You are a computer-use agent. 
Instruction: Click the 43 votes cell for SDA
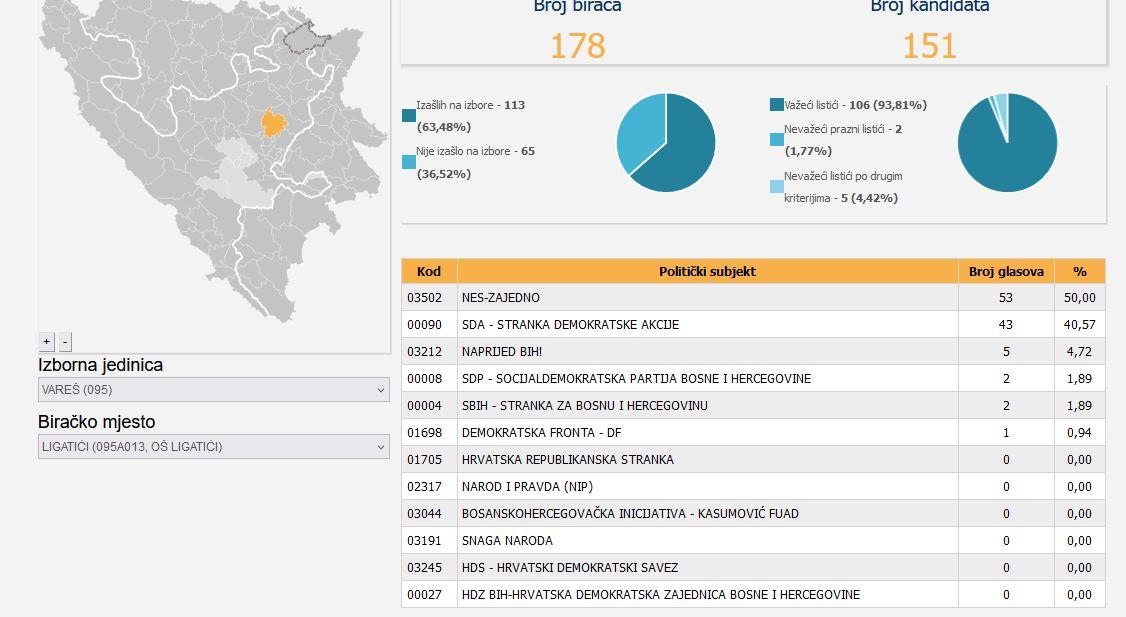(1006, 325)
